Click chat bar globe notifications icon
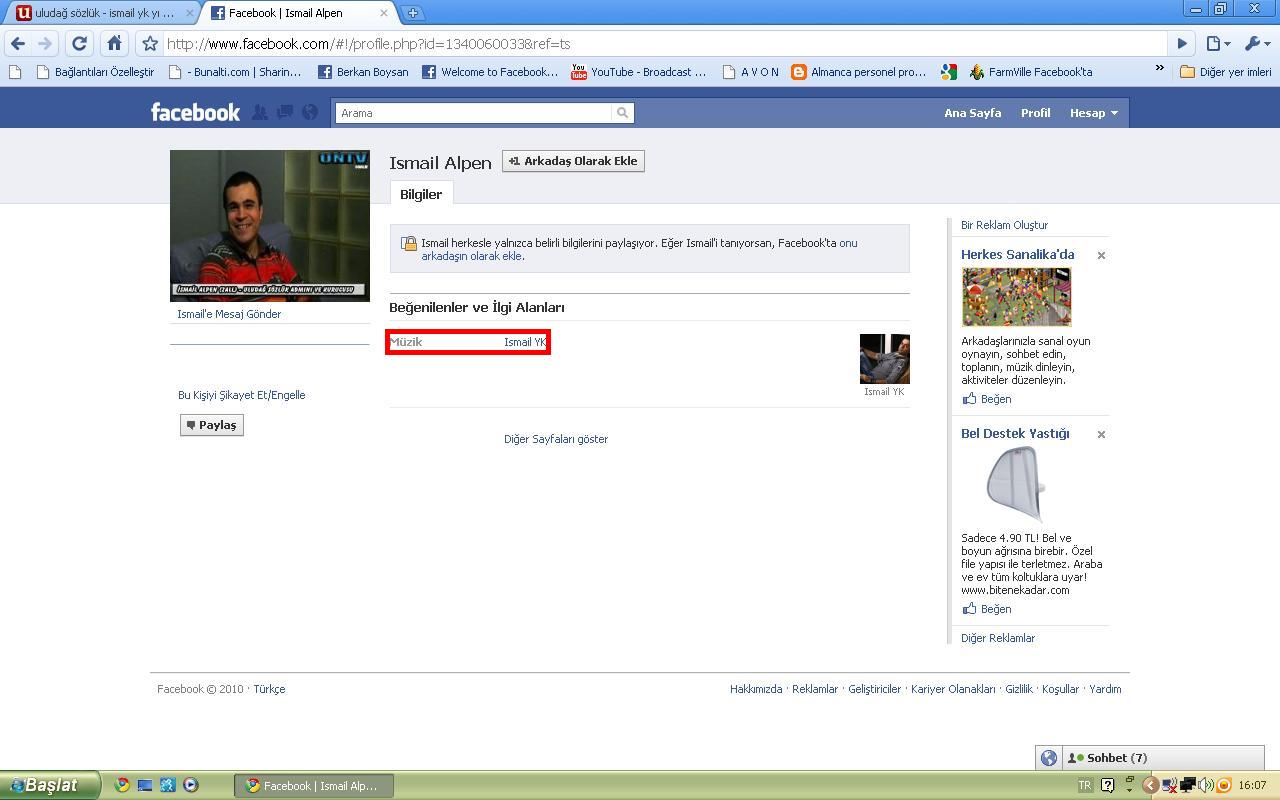Image resolution: width=1280 pixels, height=800 pixels. pyautogui.click(x=1049, y=758)
